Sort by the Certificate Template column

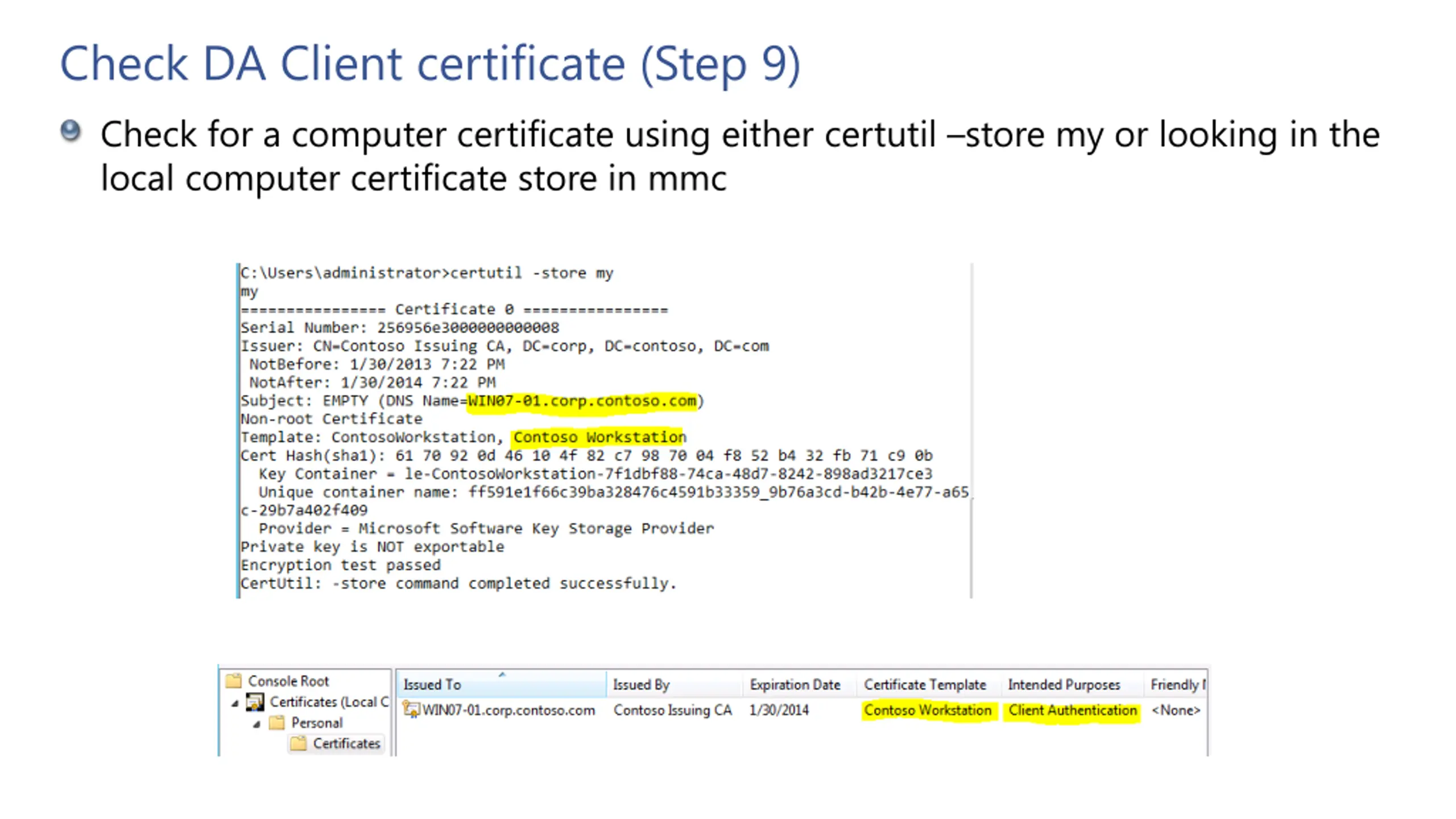929,684
